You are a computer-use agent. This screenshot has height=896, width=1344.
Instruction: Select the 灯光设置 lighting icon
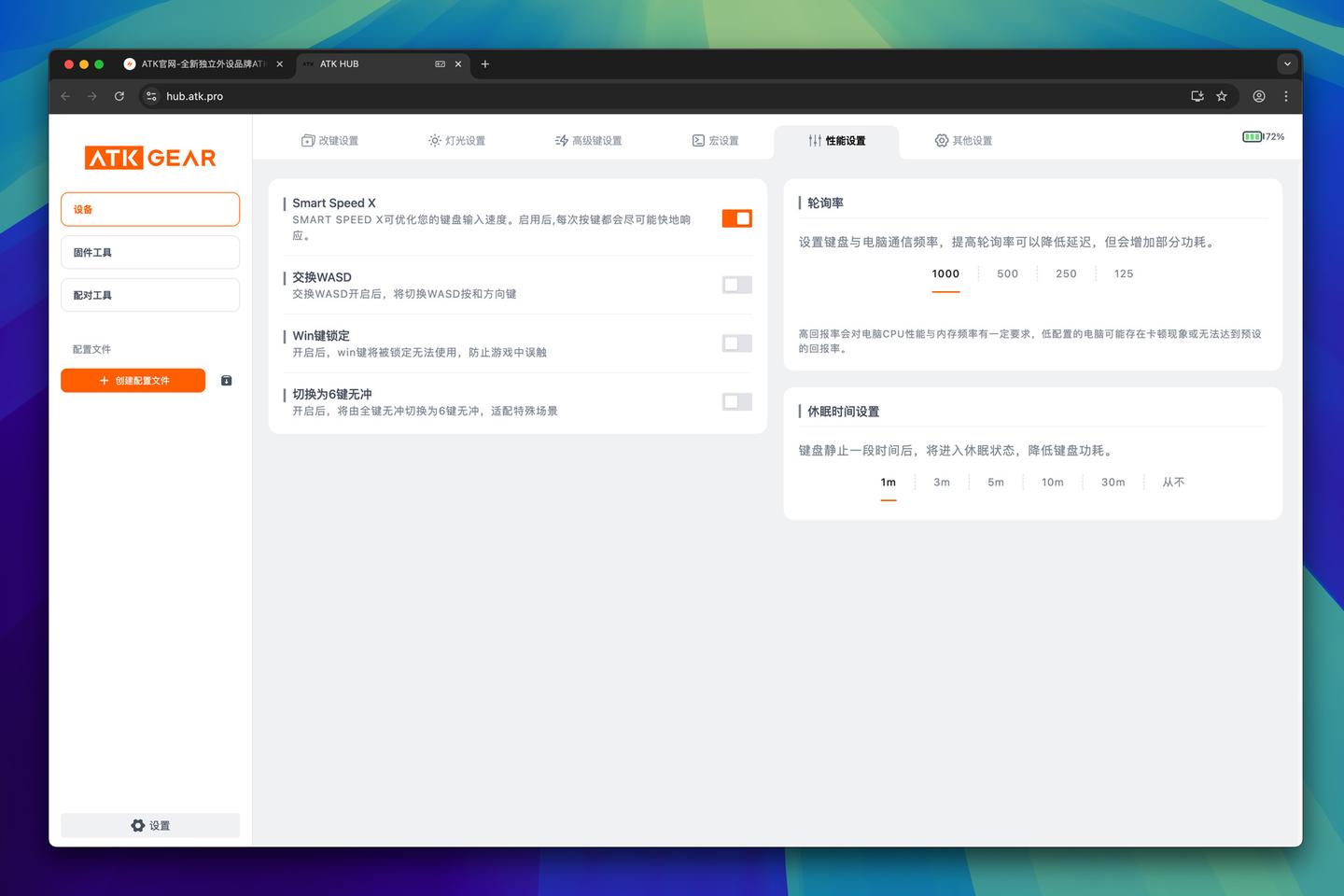pyautogui.click(x=434, y=140)
